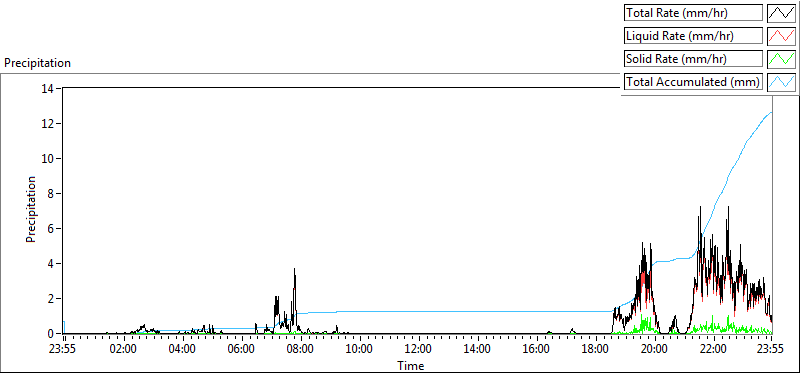The width and height of the screenshot is (800, 373).
Task: Click the 6 value on precipitation axis
Action: [x=51, y=229]
